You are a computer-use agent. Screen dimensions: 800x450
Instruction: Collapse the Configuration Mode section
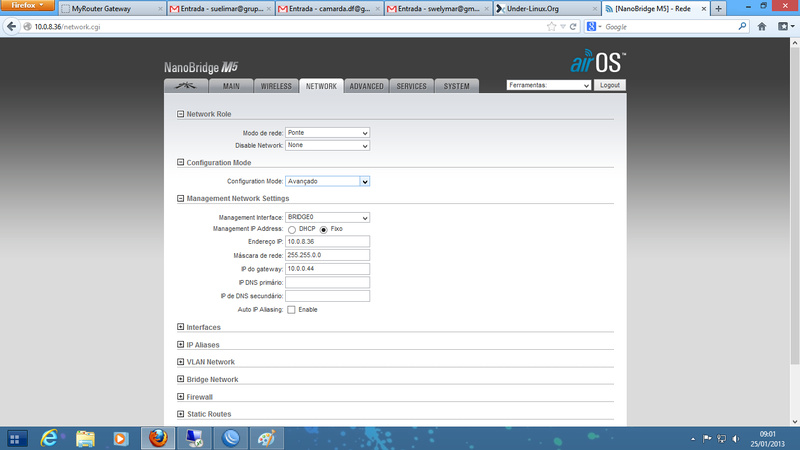pyautogui.click(x=180, y=162)
